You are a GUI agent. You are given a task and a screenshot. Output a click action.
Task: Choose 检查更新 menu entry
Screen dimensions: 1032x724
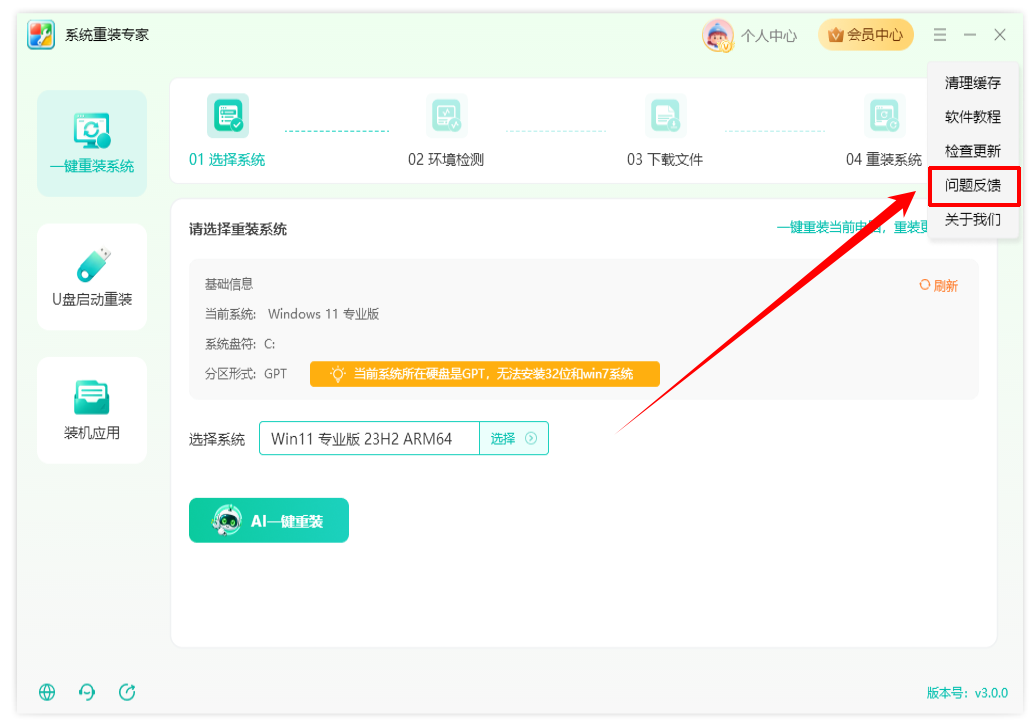coord(973,151)
